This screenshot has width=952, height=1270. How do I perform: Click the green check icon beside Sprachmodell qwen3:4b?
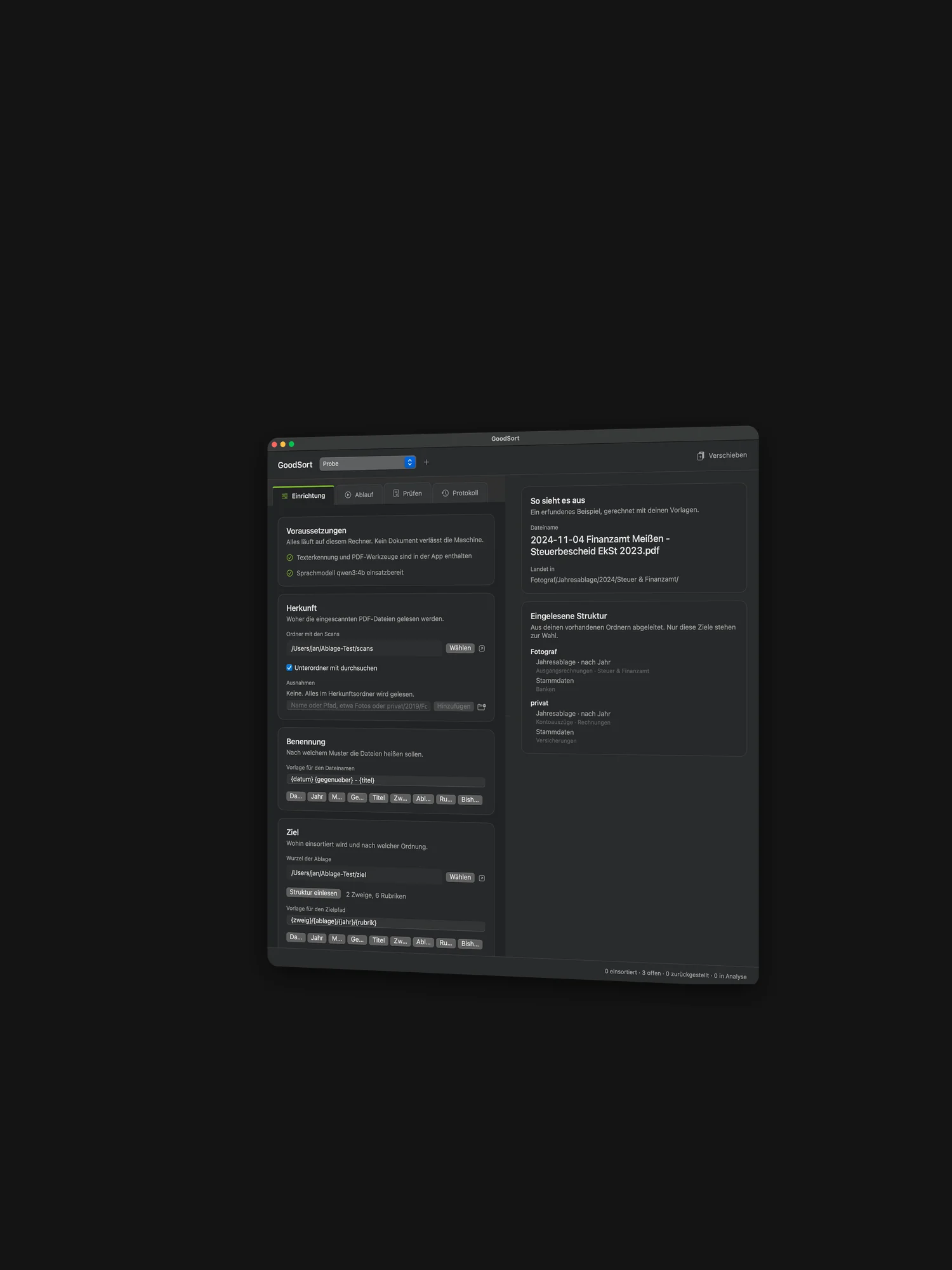290,573
